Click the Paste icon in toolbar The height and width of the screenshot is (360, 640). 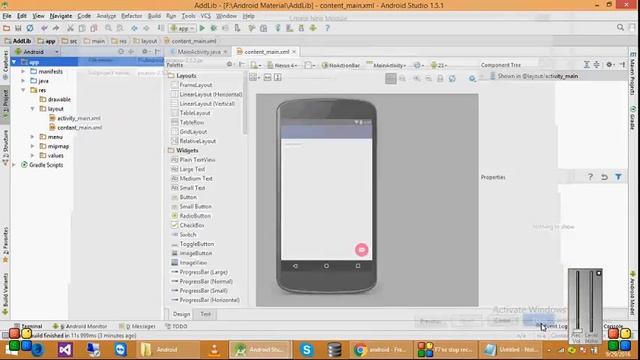94,28
